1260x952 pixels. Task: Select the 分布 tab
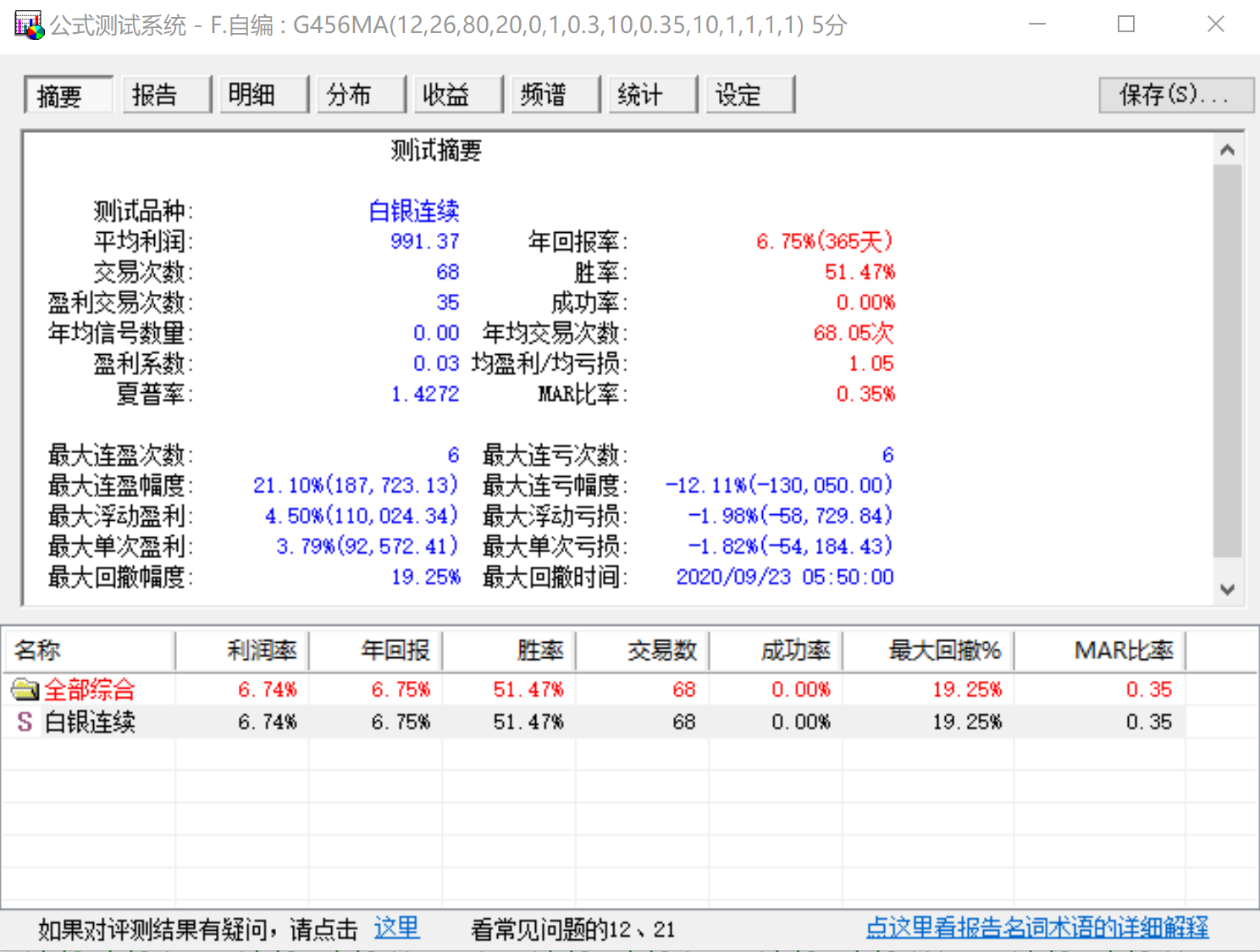click(x=361, y=94)
